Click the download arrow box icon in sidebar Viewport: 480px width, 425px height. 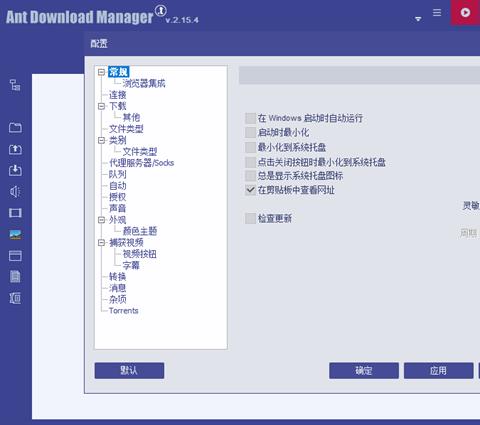[15, 170]
